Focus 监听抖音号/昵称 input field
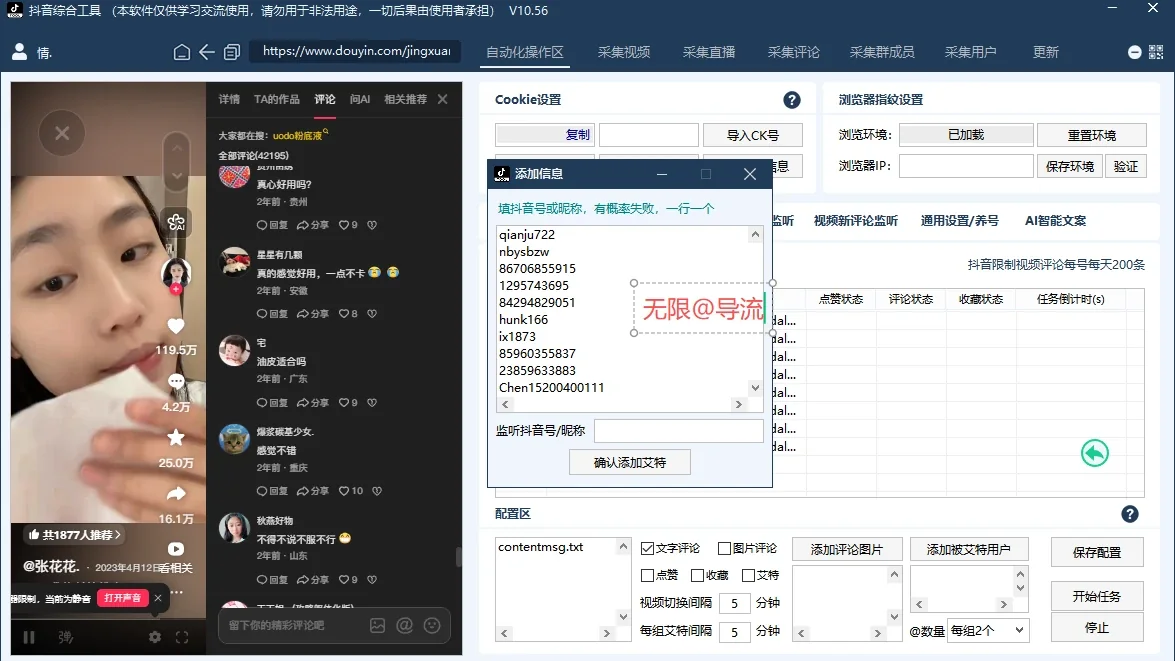The width and height of the screenshot is (1175, 661). tap(678, 431)
